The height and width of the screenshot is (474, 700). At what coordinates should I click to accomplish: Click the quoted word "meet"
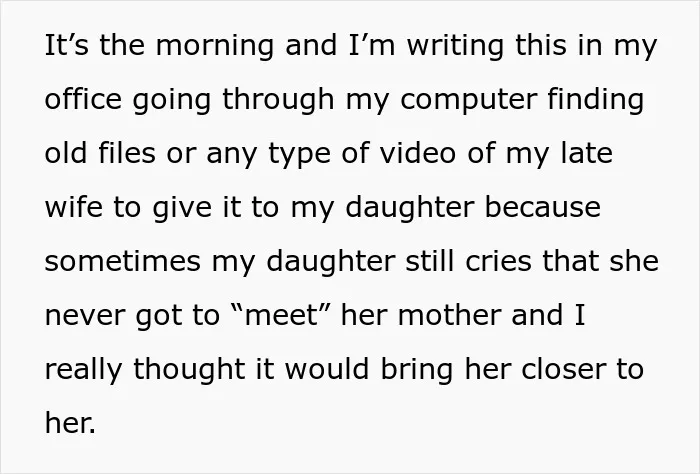click(x=281, y=316)
